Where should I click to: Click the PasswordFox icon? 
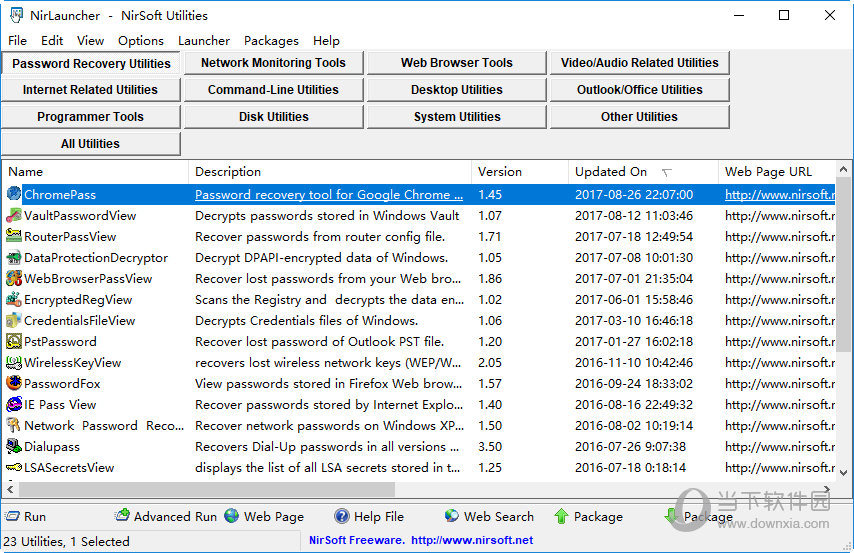pos(14,383)
